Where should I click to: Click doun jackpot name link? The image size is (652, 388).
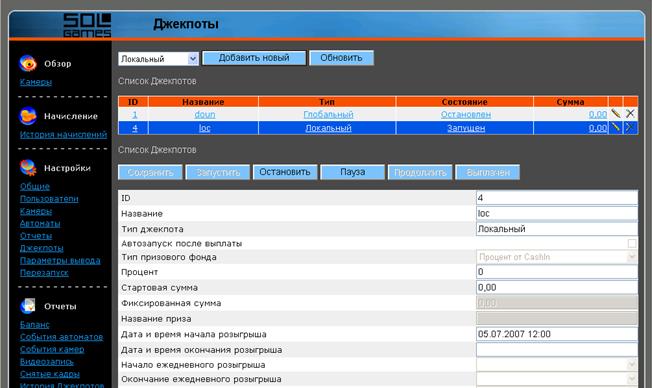205,114
